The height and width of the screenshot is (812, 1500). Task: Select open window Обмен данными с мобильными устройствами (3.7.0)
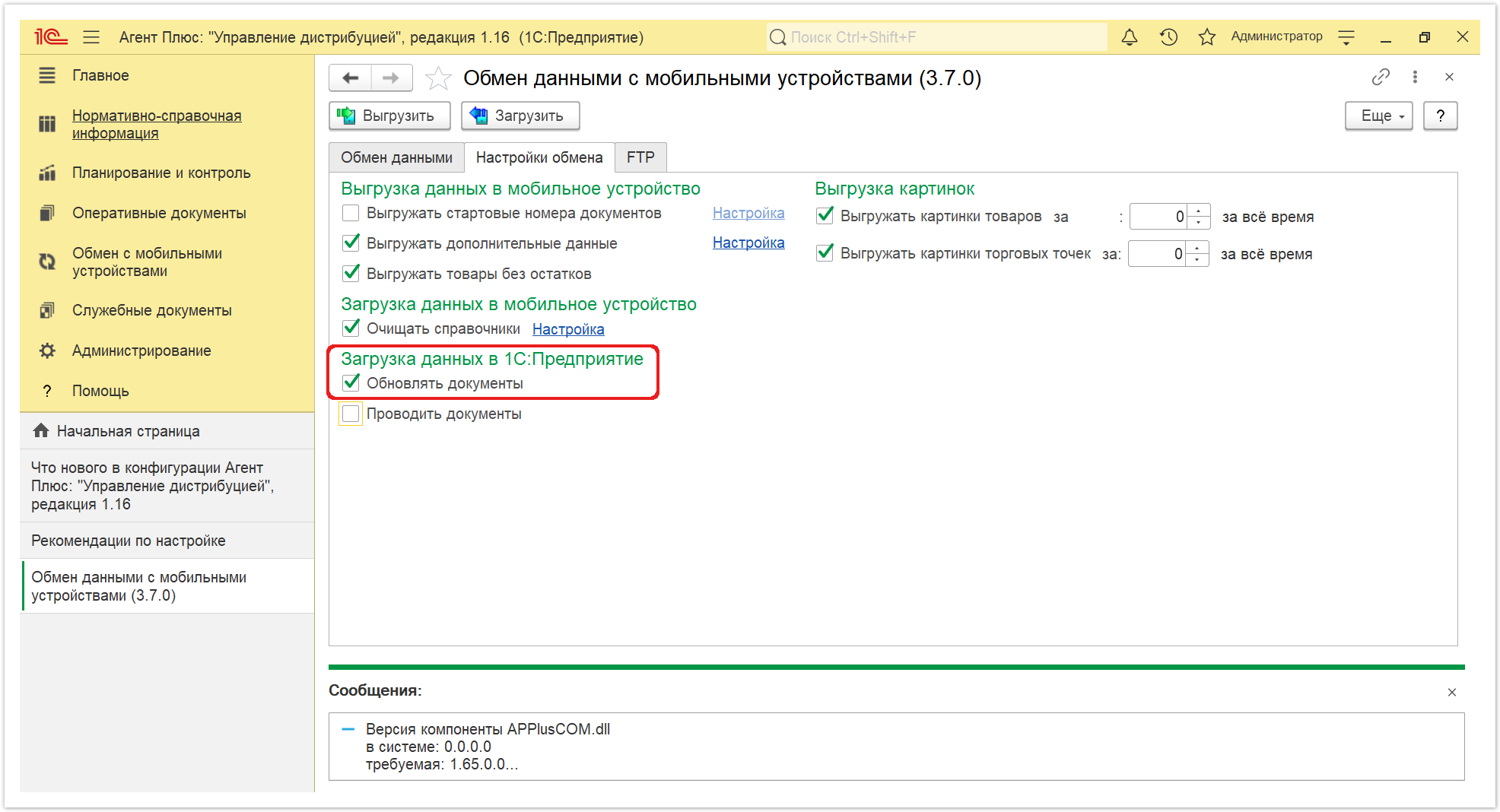[167, 586]
